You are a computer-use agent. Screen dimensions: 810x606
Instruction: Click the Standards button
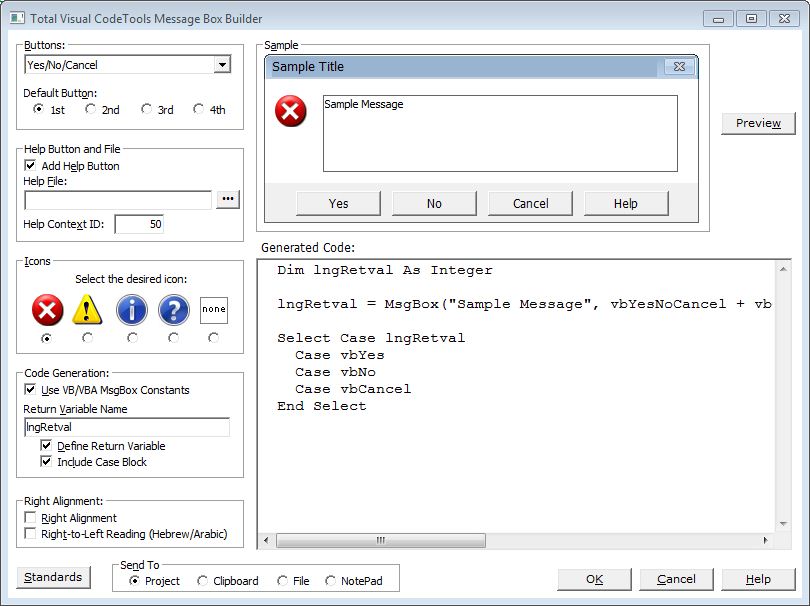53,577
